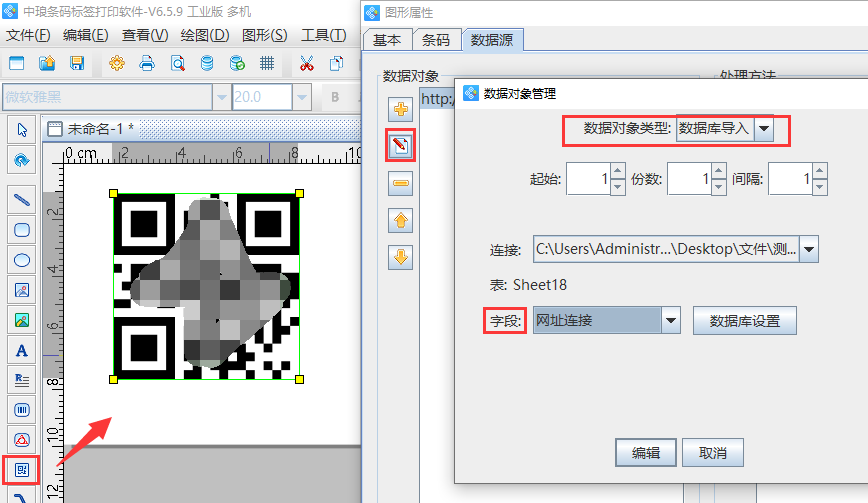Open the 绘图(D) menu
868x503 pixels.
[205, 35]
